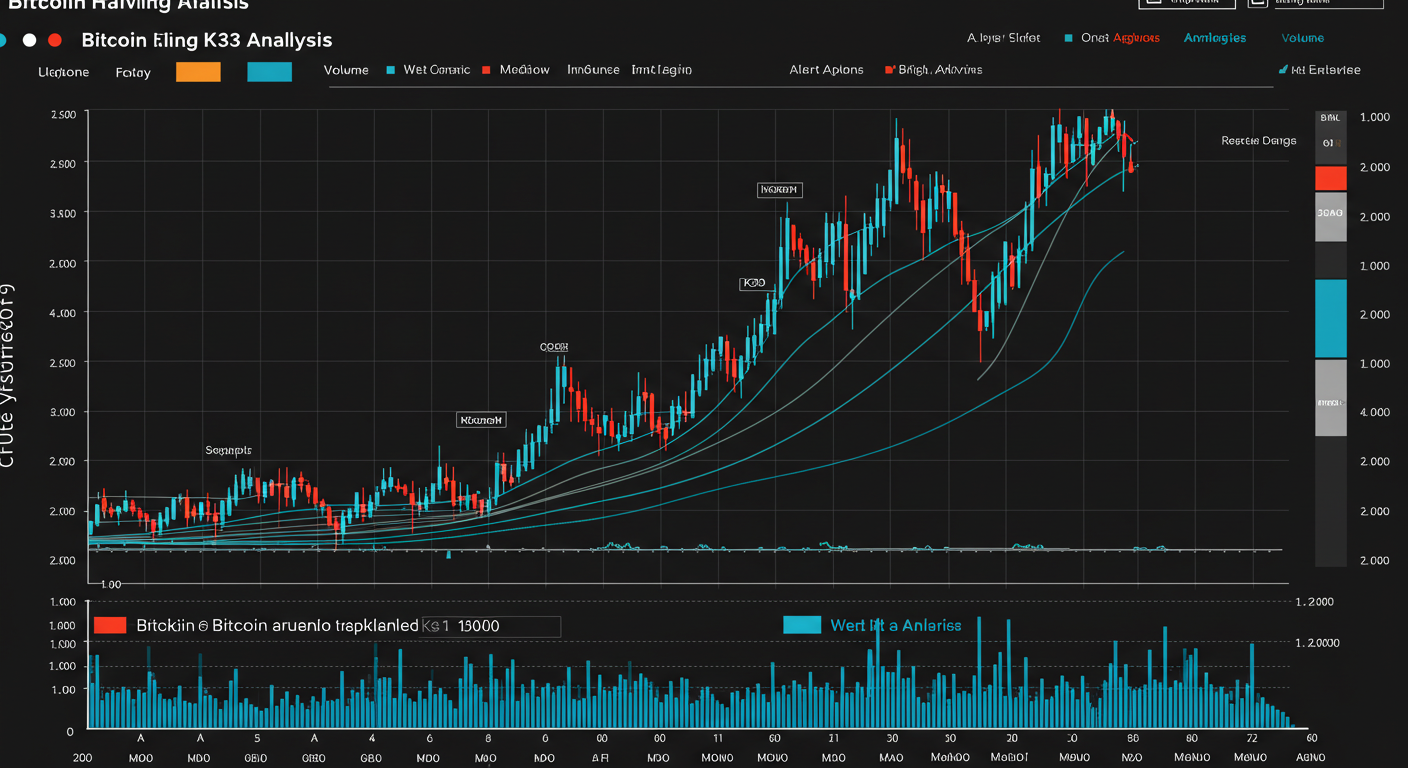The image size is (1408, 768).
Task: Click the 'BNL' cell atop the right sidebar
Action: coord(1330,118)
